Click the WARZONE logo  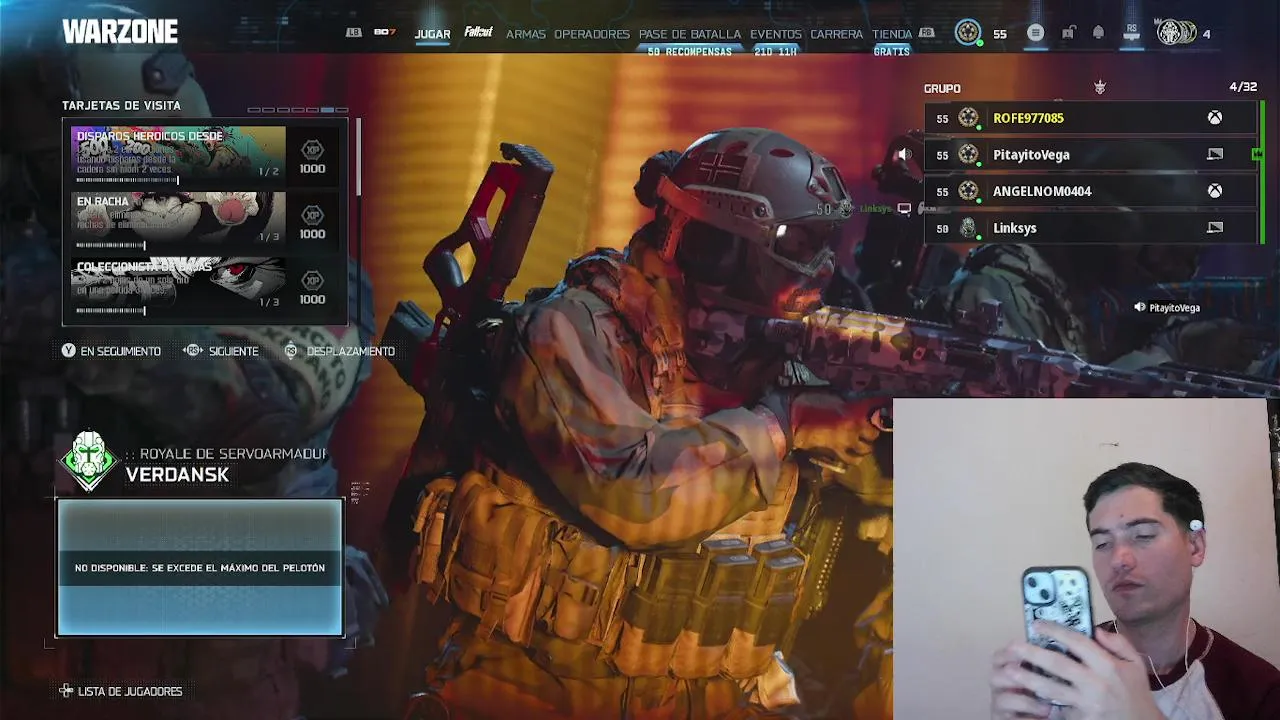point(120,32)
